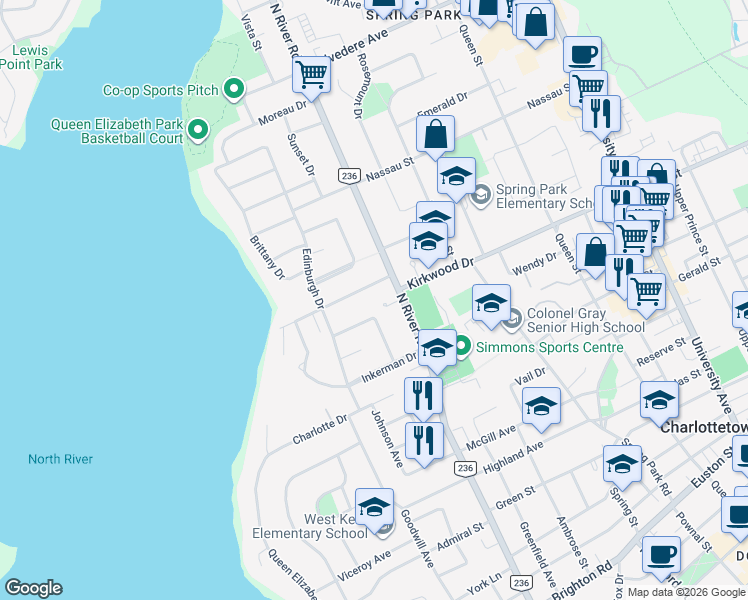Click the coffee cup marker above Nassau St

582,55
